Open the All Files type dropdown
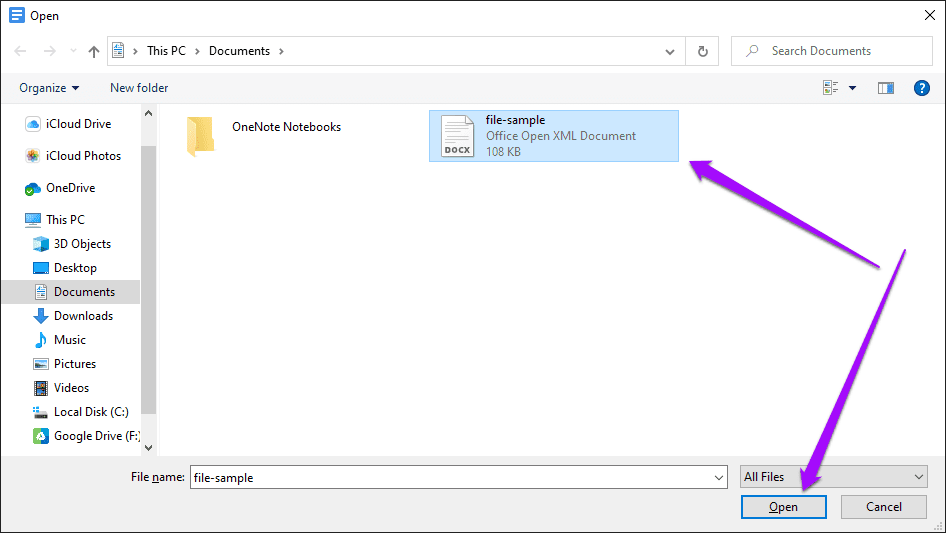The image size is (946, 533). 834,477
